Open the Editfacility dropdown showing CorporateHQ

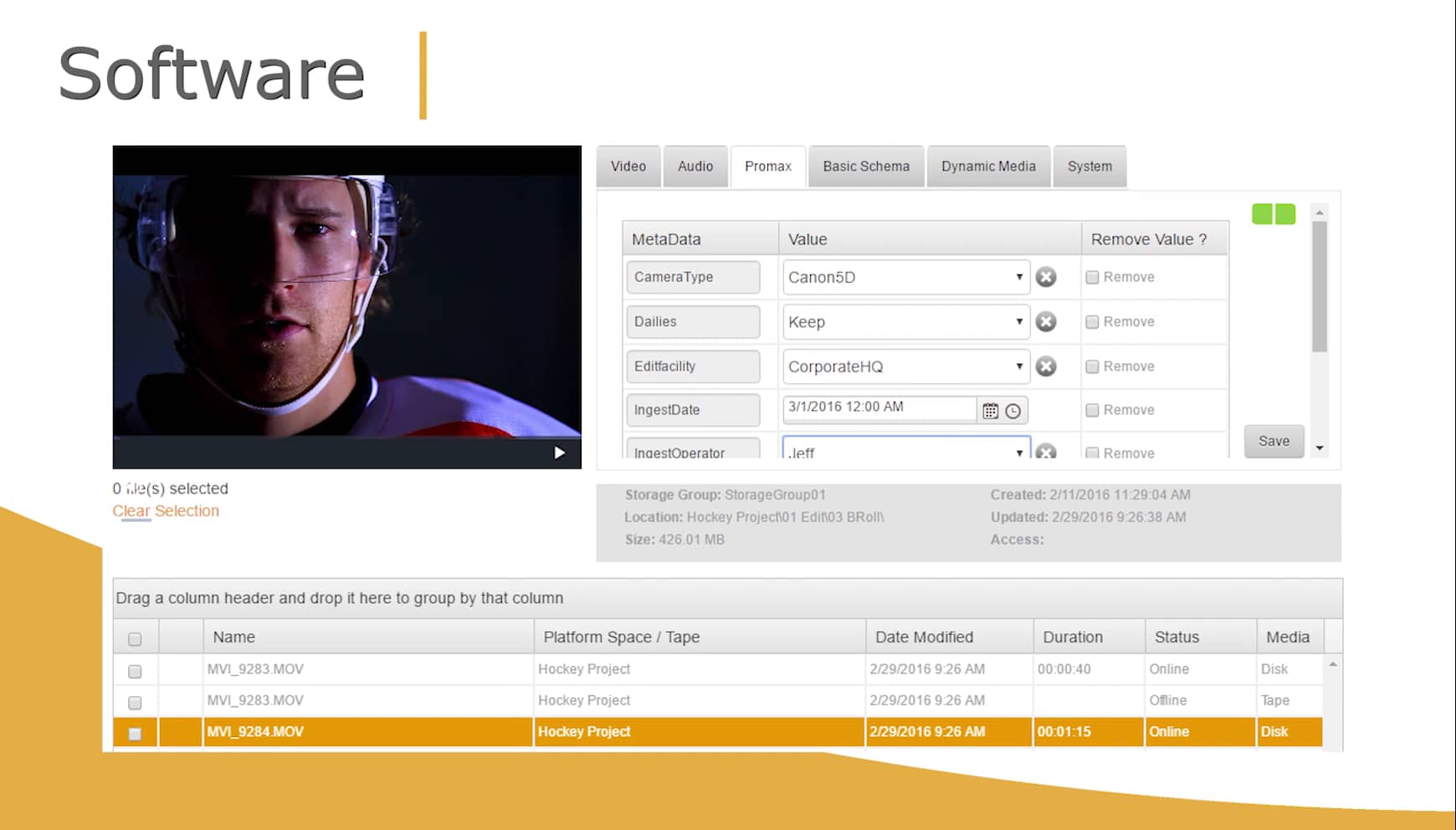pyautogui.click(x=1019, y=366)
